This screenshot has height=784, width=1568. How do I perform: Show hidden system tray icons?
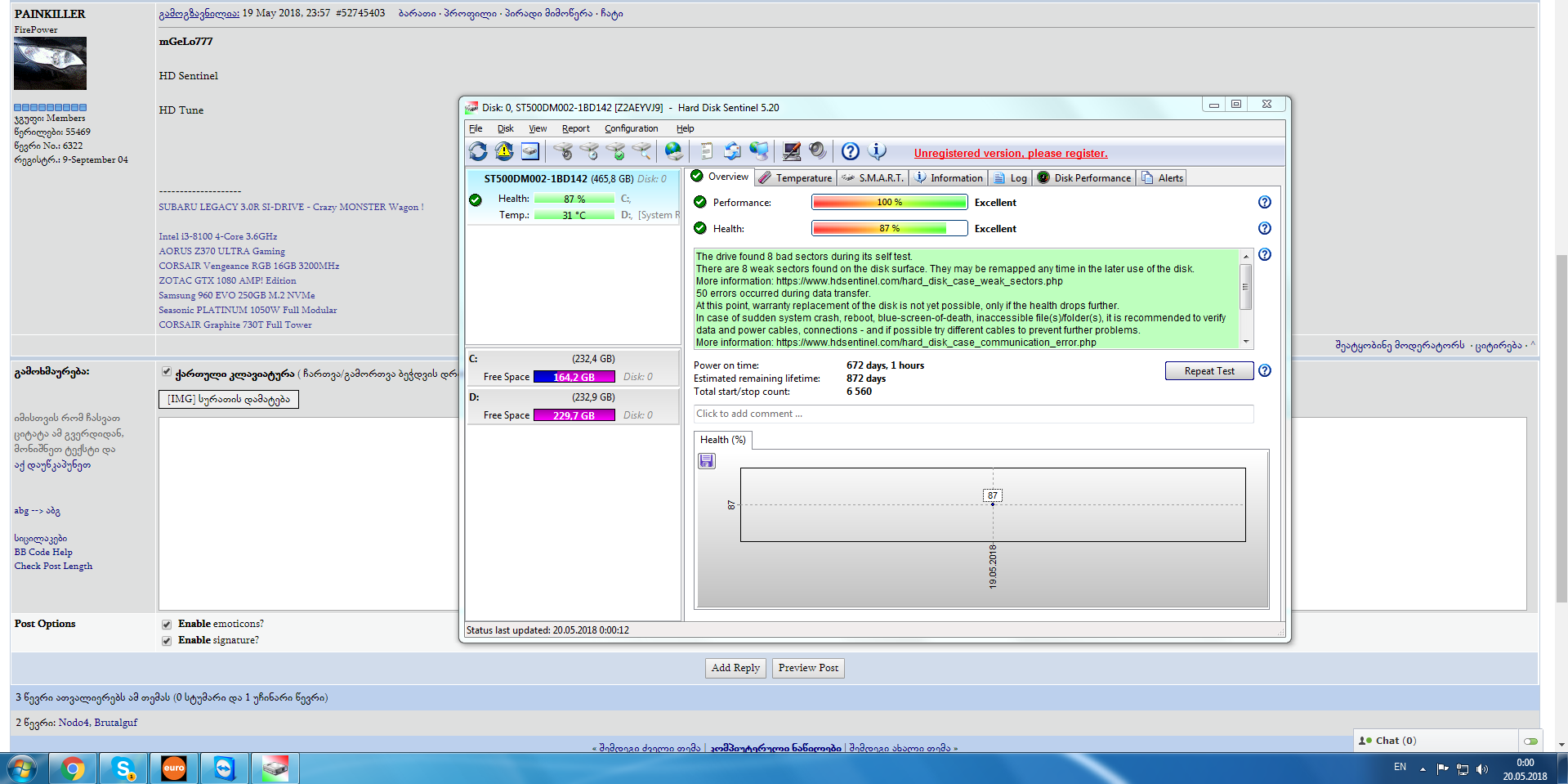[x=1422, y=768]
